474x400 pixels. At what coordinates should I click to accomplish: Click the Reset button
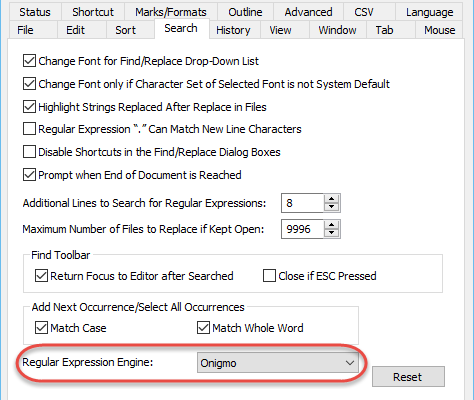click(x=408, y=377)
